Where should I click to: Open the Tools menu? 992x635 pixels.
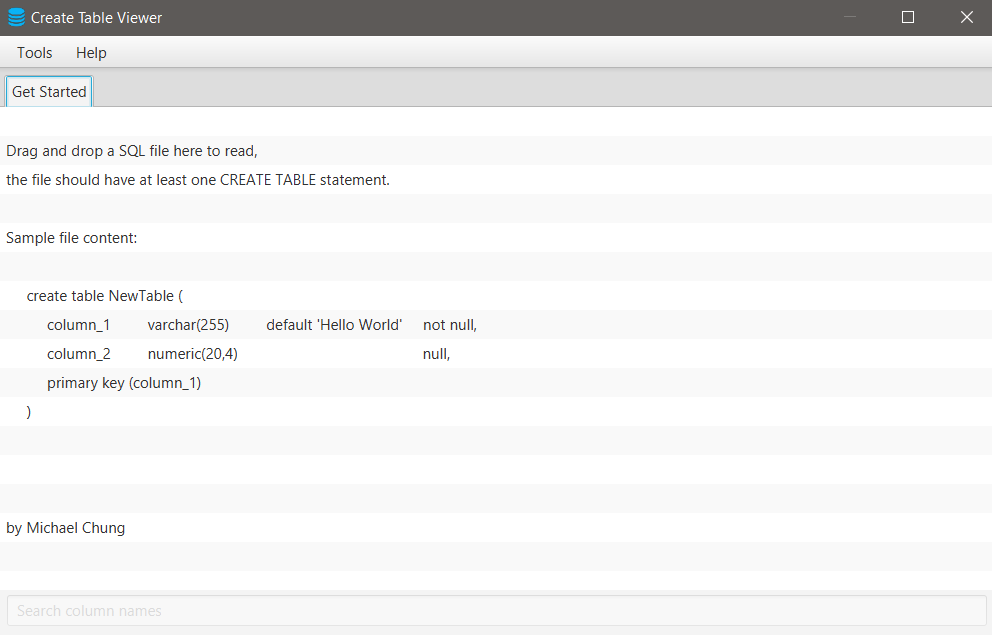(34, 52)
